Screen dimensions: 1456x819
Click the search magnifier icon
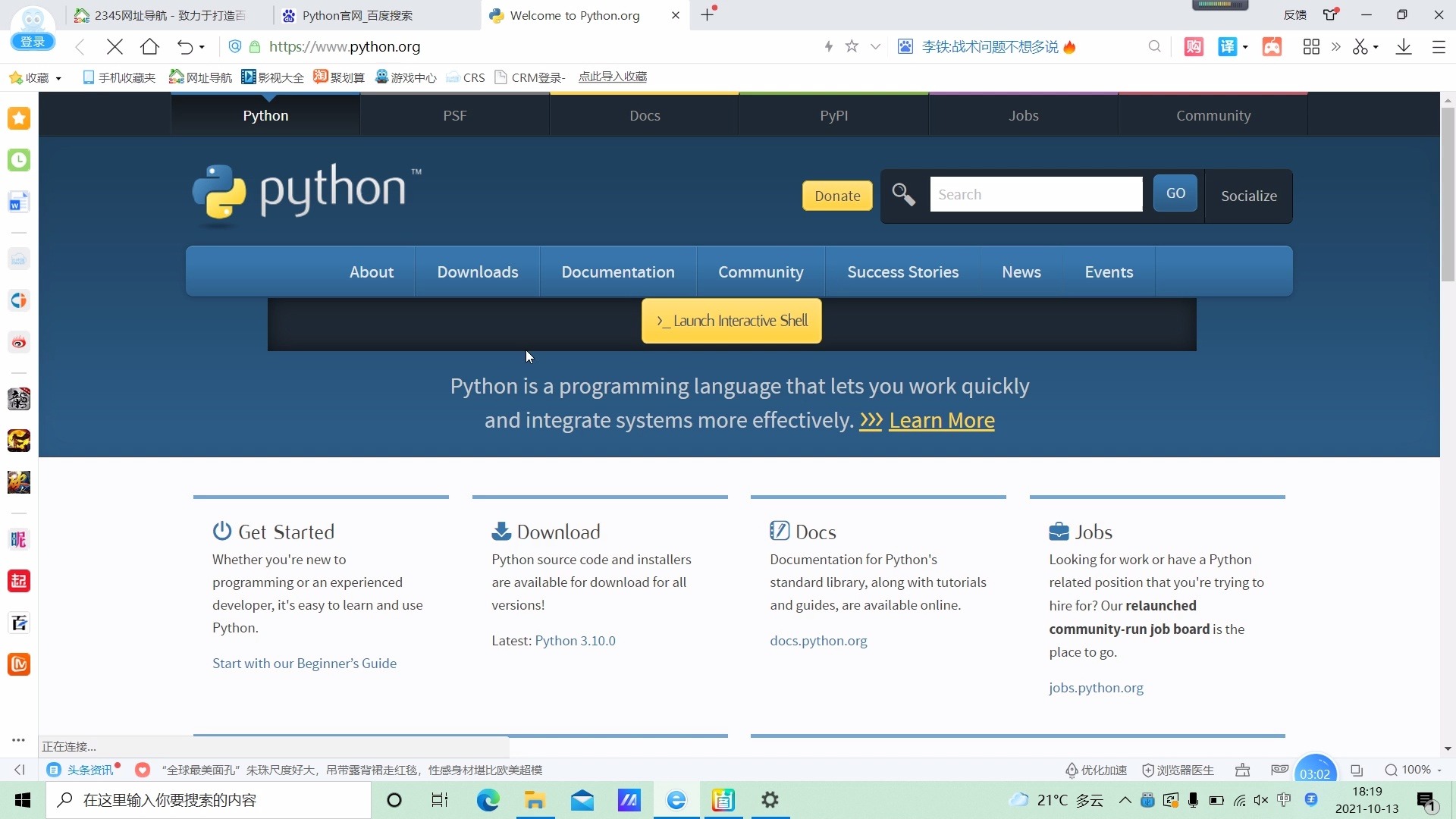[902, 195]
